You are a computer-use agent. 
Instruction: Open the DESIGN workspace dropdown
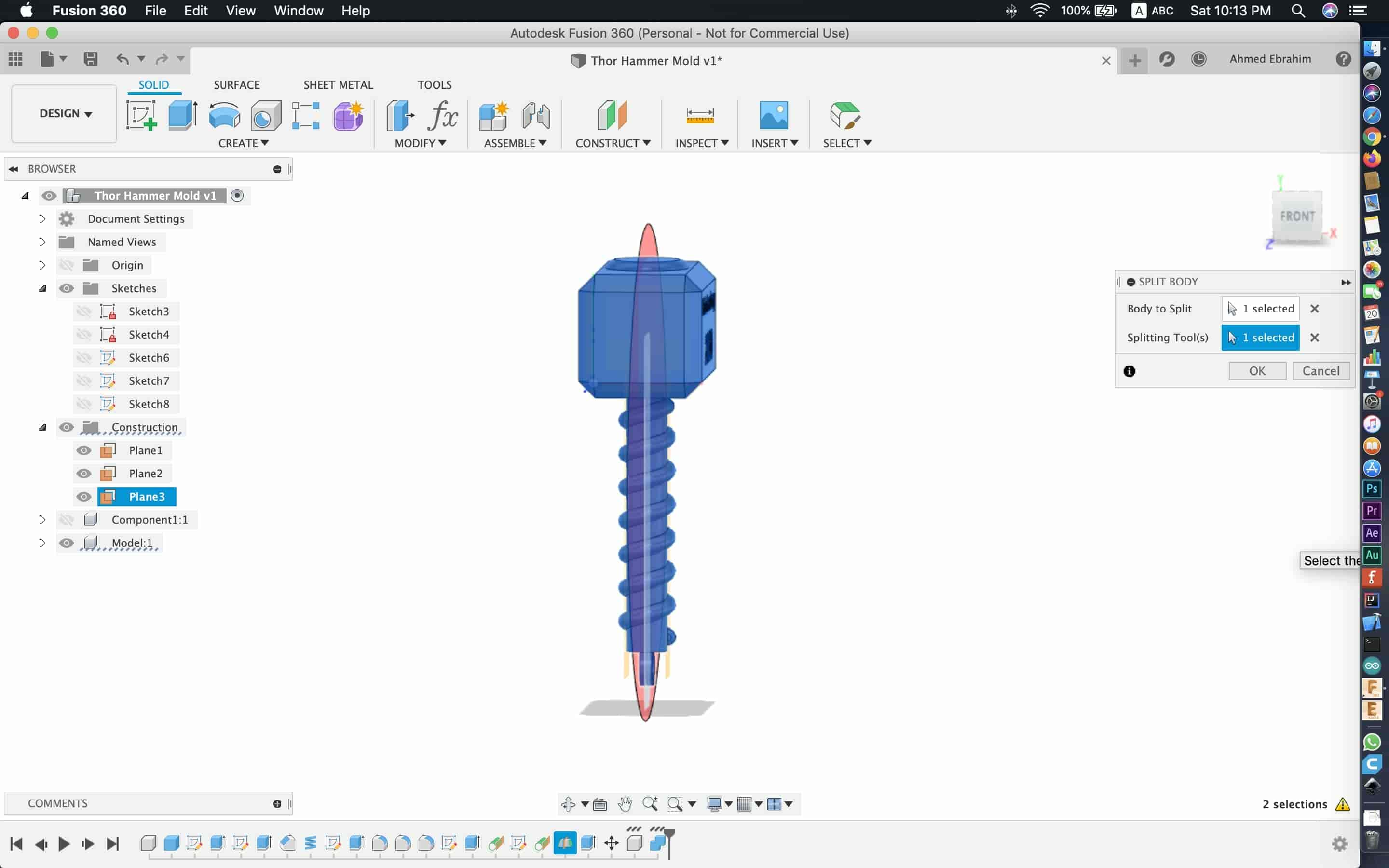coord(65,114)
